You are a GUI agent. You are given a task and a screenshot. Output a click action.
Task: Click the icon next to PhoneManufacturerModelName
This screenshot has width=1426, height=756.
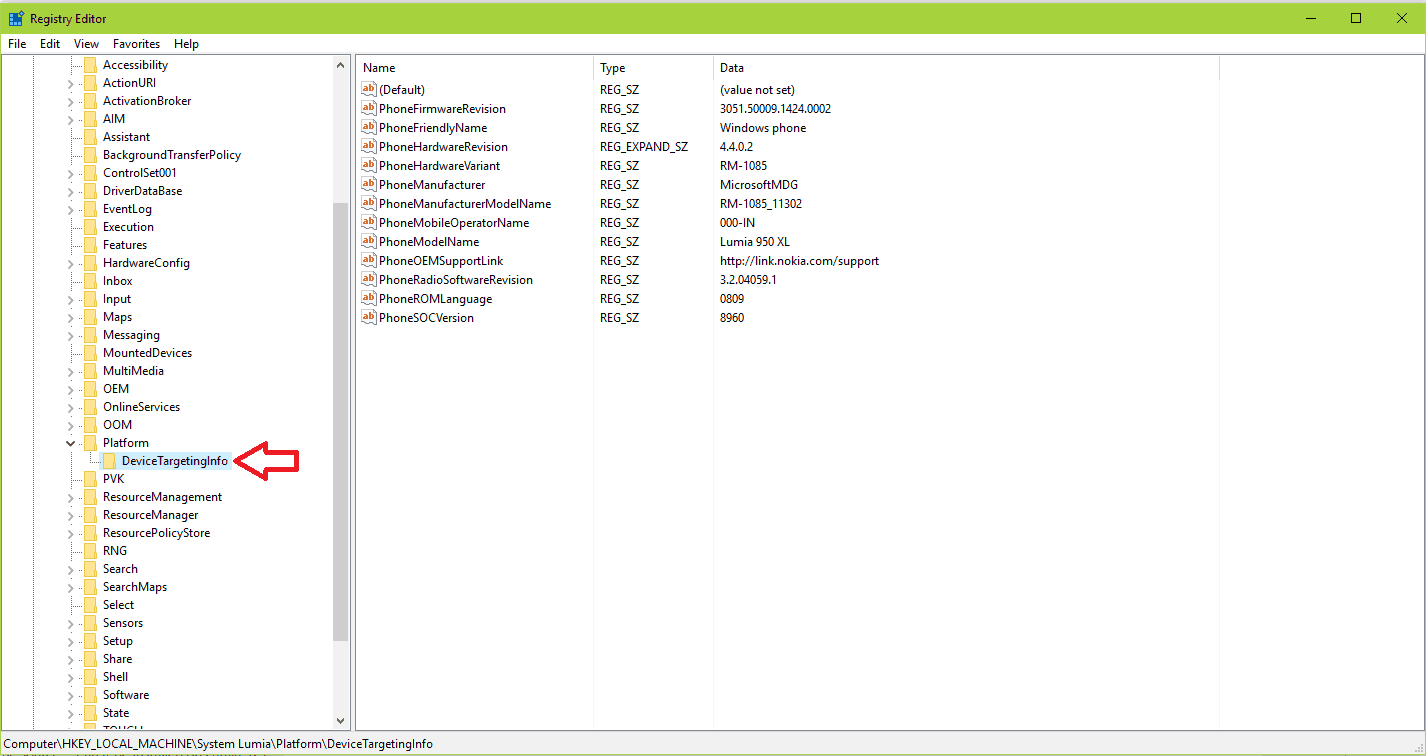point(368,204)
